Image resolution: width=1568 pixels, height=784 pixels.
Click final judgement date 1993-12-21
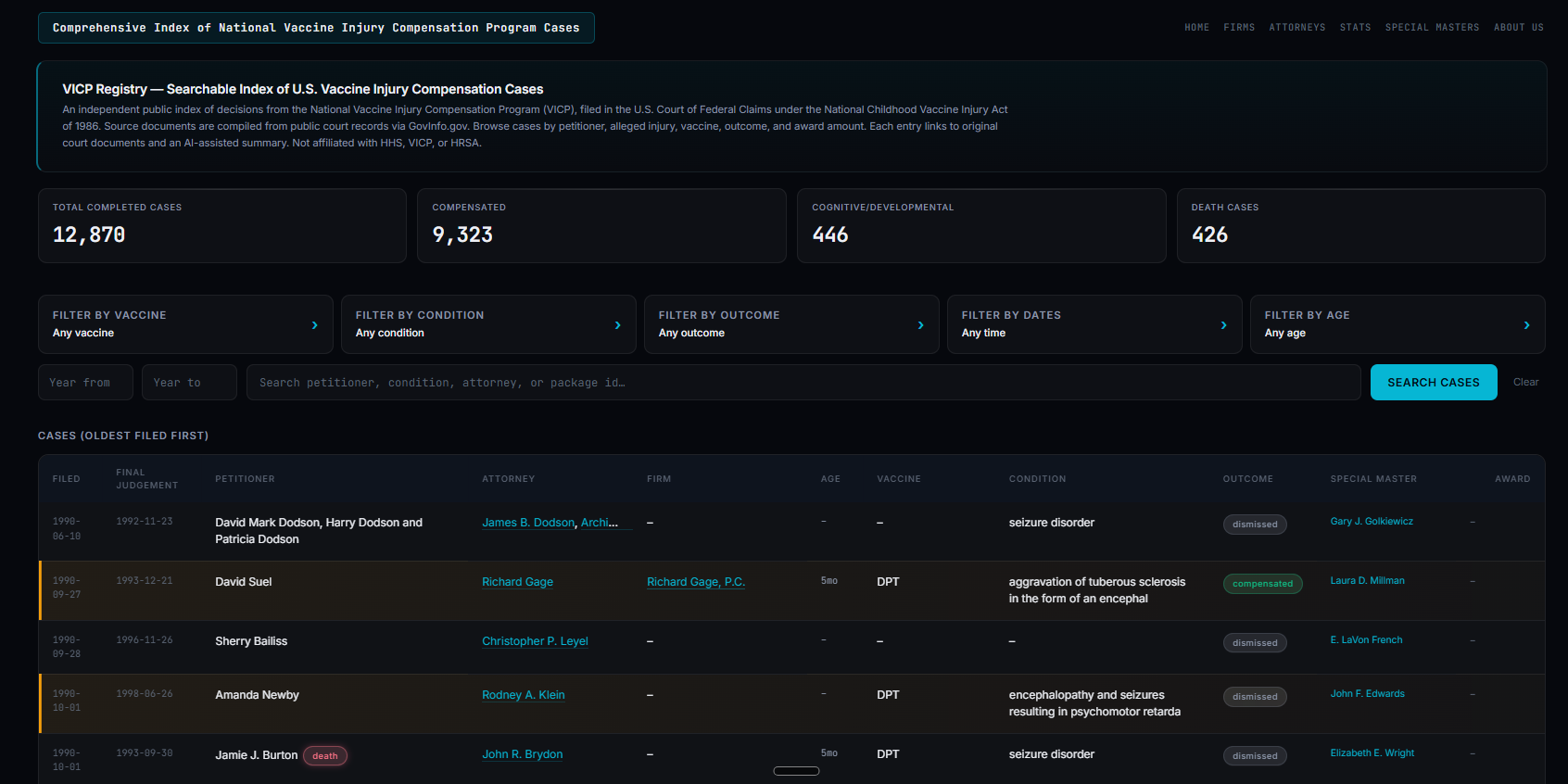[x=145, y=581]
